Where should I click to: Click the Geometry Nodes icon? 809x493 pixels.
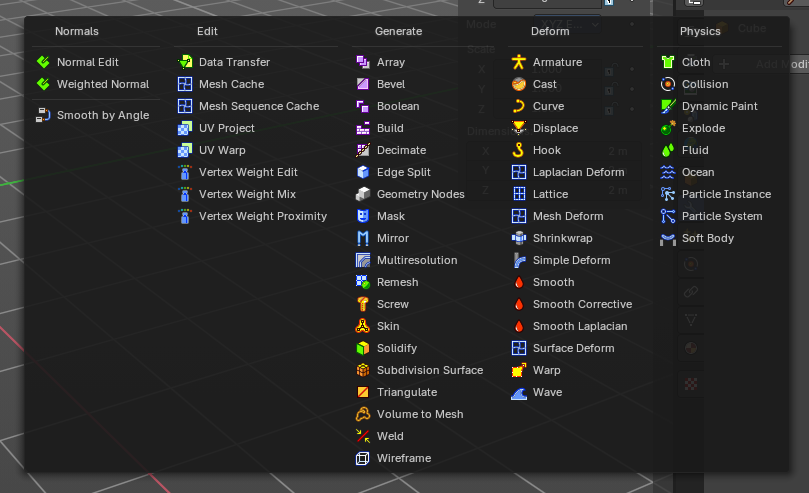(x=363, y=194)
